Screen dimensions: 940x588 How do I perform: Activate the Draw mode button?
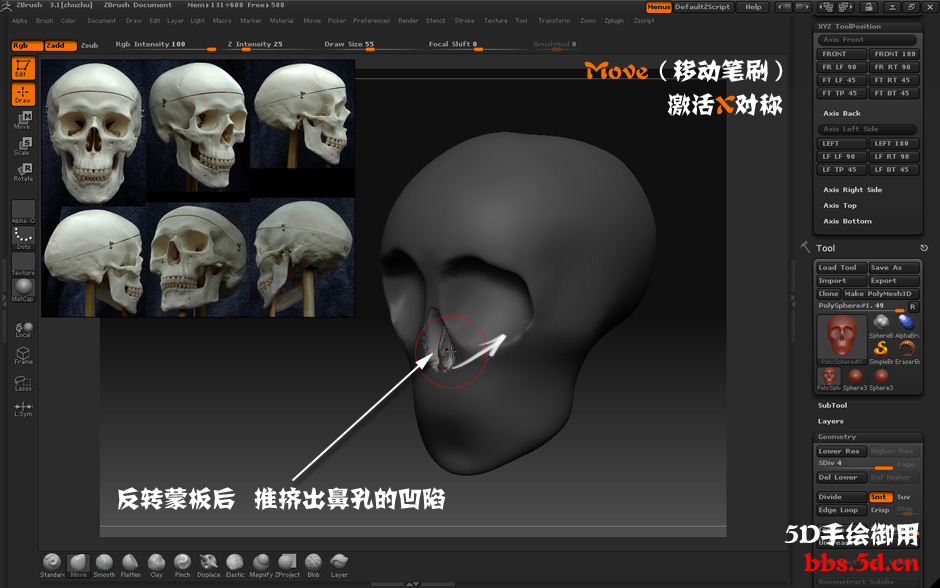pos(23,94)
